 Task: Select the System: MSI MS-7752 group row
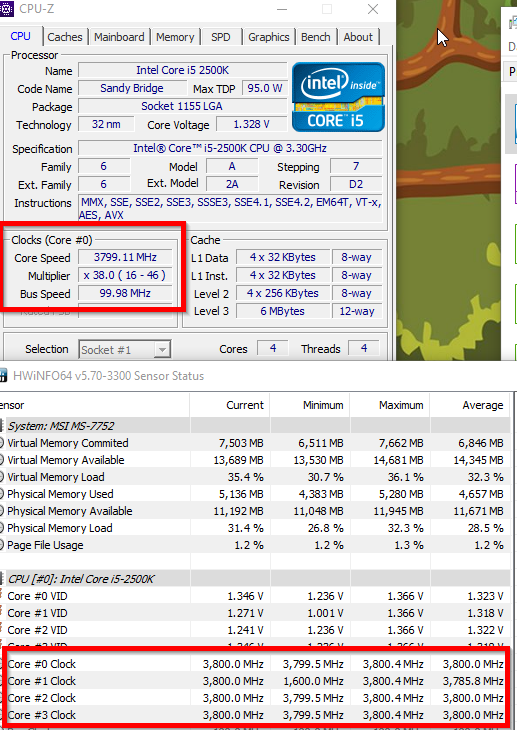[255, 426]
